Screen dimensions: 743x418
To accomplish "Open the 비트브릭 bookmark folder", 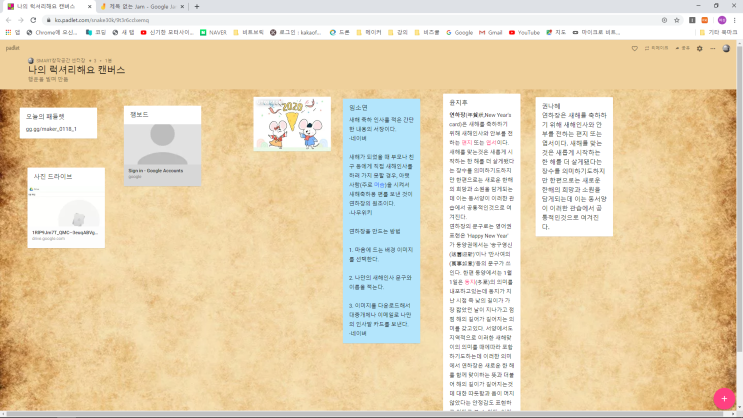I will 248,32.
